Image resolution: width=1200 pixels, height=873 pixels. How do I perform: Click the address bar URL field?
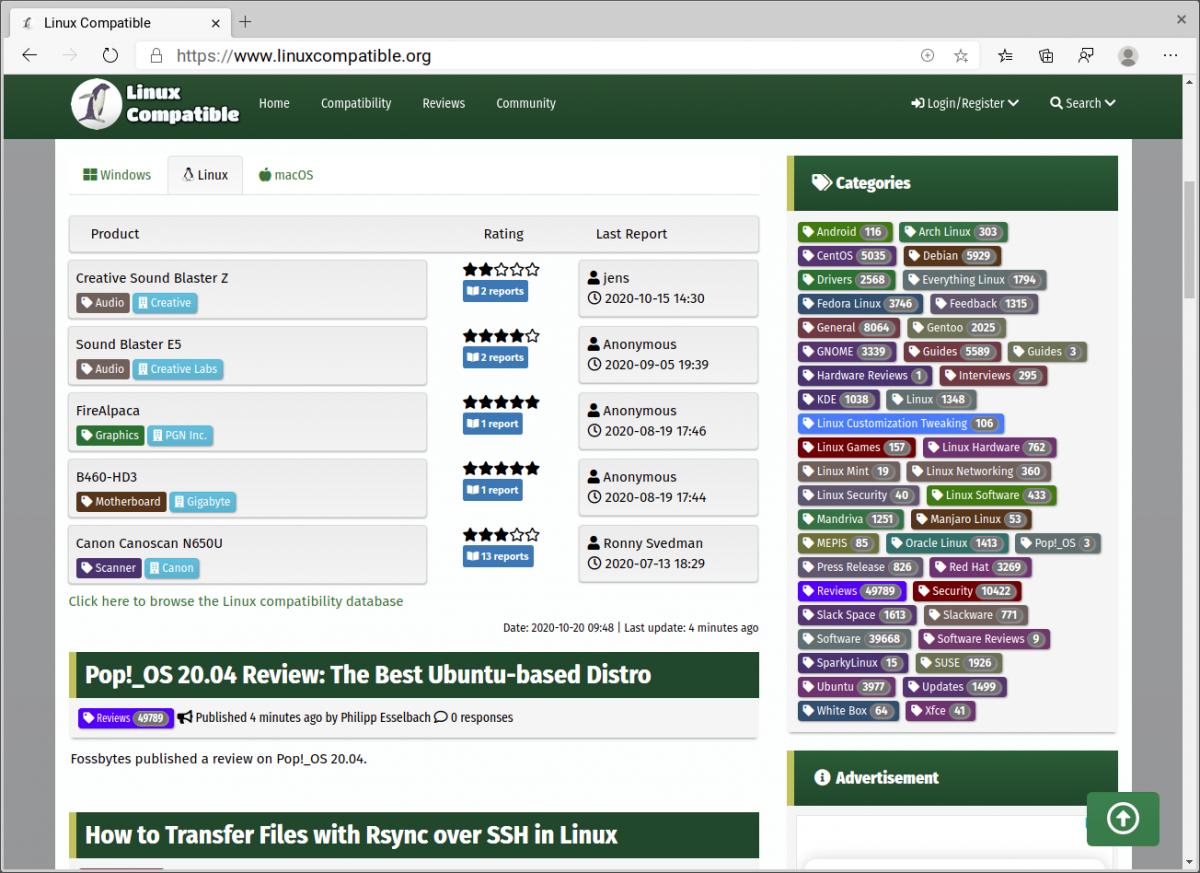point(540,56)
